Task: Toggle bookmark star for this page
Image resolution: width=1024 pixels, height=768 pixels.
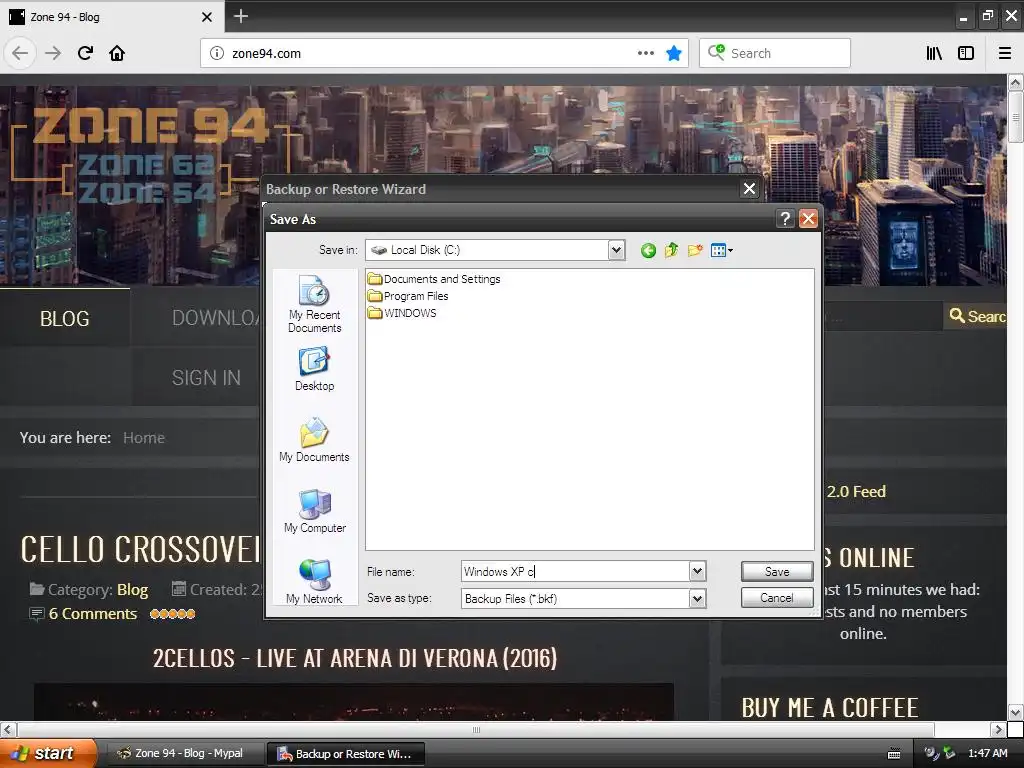Action: [674, 53]
